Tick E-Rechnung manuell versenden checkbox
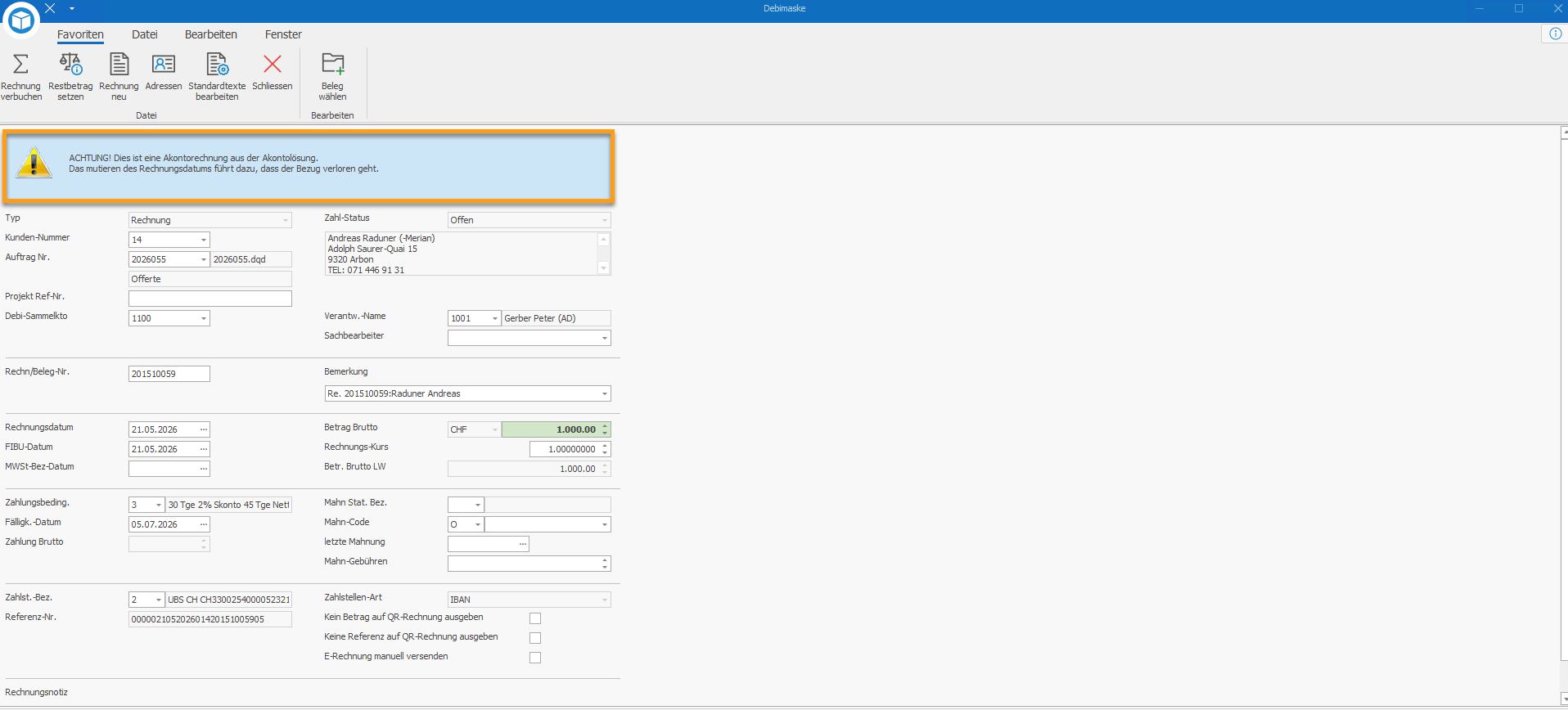Image resolution: width=1568 pixels, height=710 pixels. [535, 658]
